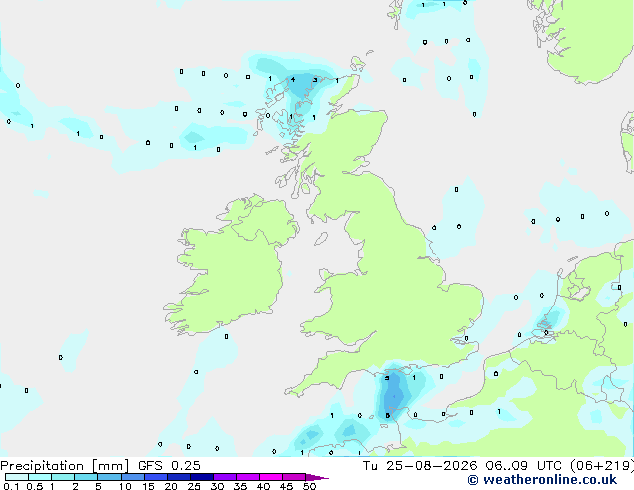
Task: Pick the 35–40 mm magenta legend swatch
Action: (x=248, y=477)
